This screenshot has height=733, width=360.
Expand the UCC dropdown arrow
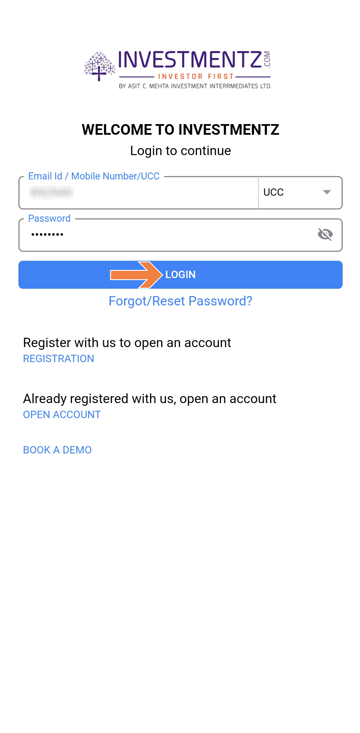[327, 192]
